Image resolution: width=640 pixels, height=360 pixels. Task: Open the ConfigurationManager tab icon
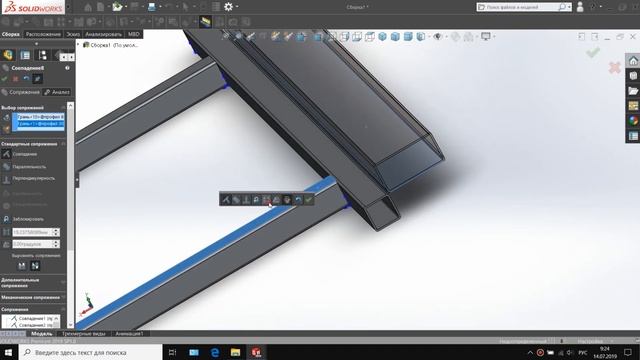pos(42,55)
